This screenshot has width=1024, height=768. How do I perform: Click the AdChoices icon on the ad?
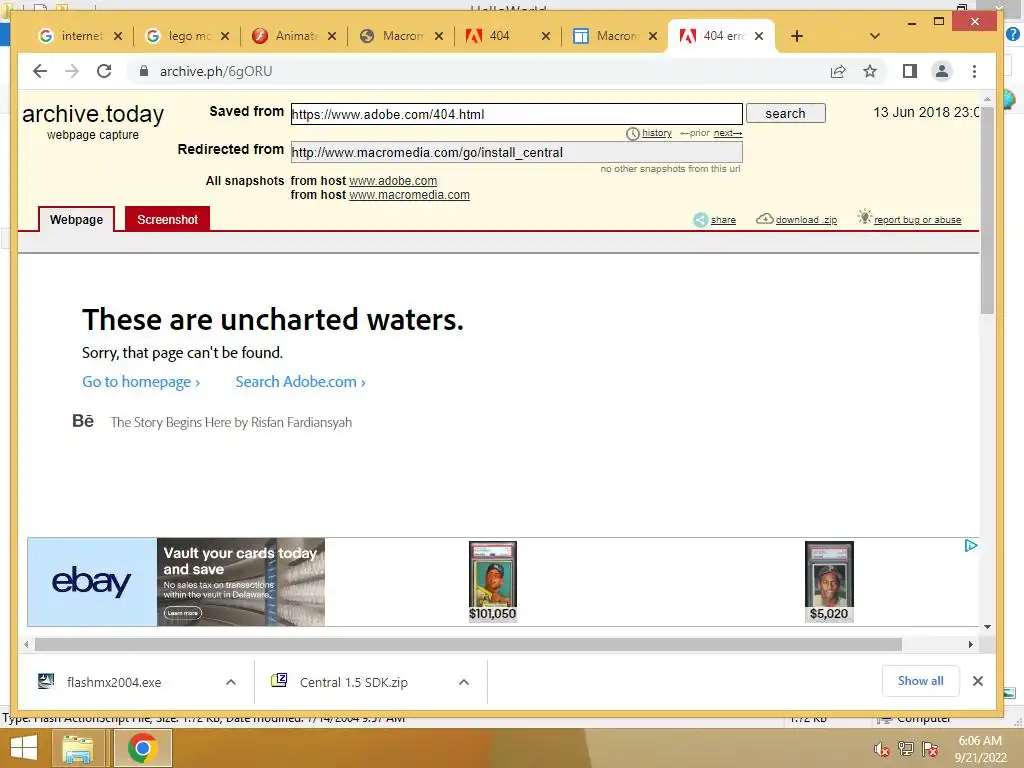pyautogui.click(x=970, y=546)
